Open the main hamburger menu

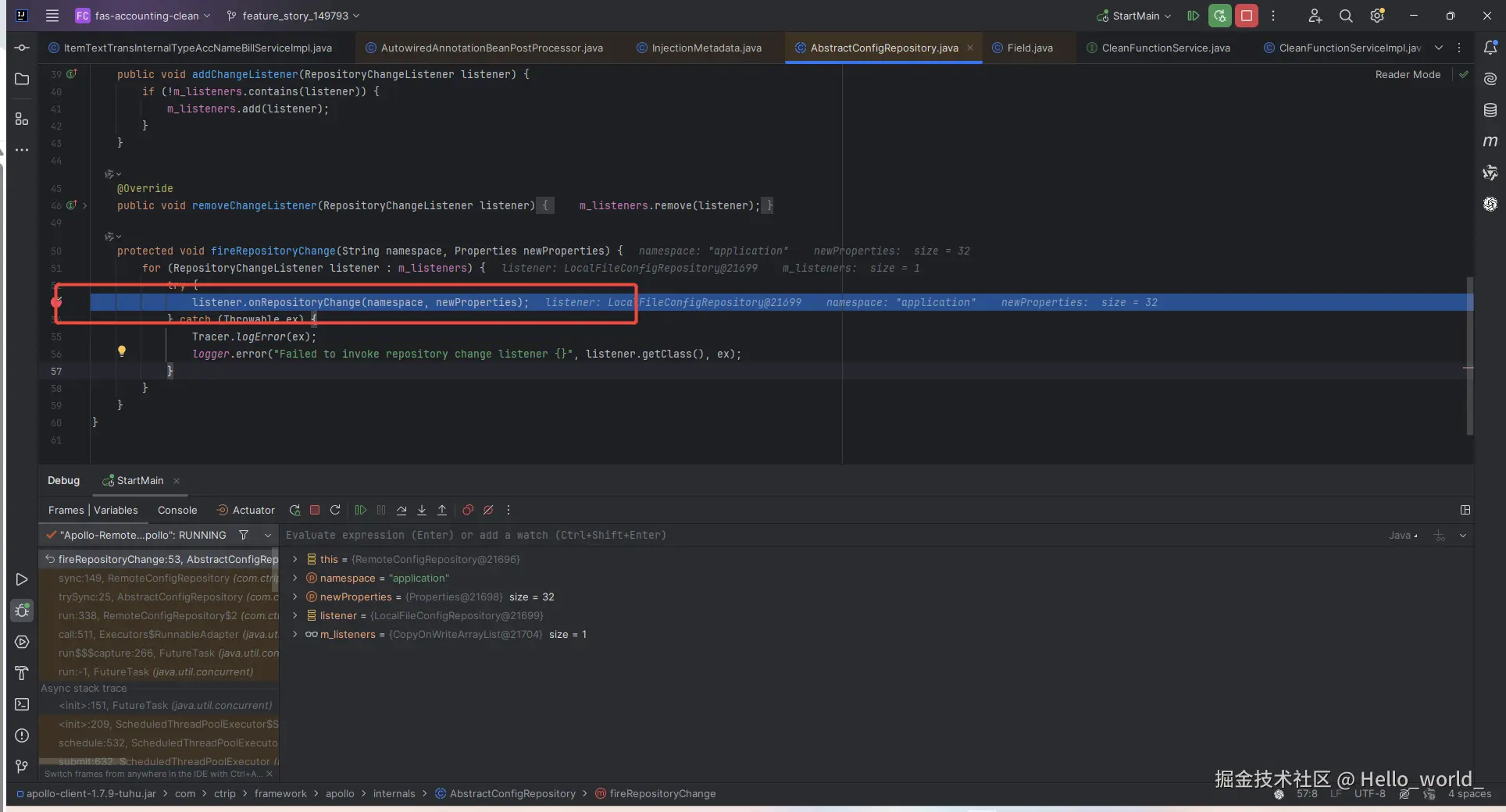(x=52, y=16)
